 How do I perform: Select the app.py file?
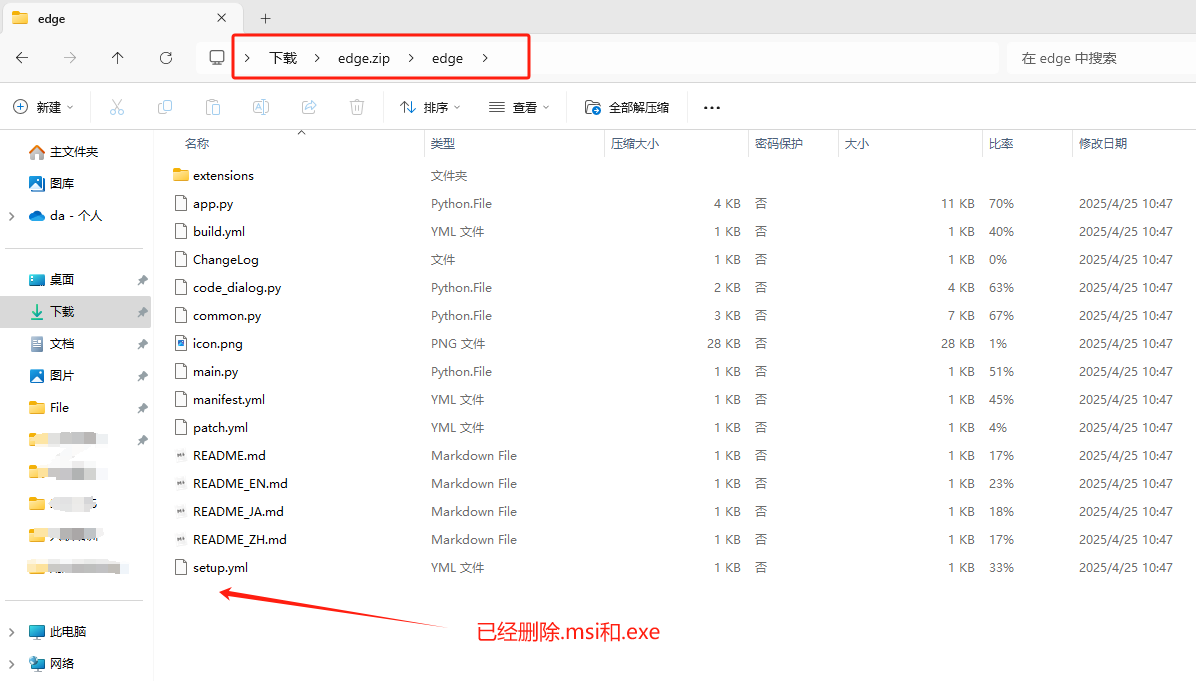coord(213,204)
